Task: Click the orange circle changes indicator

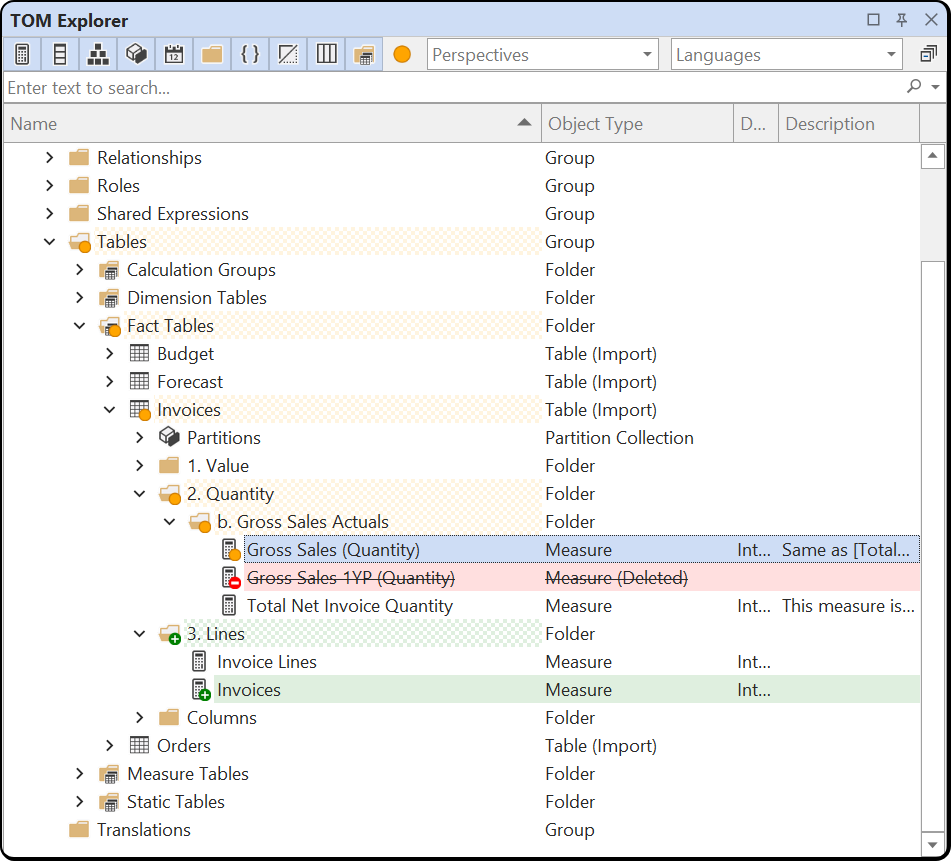Action: coord(402,55)
